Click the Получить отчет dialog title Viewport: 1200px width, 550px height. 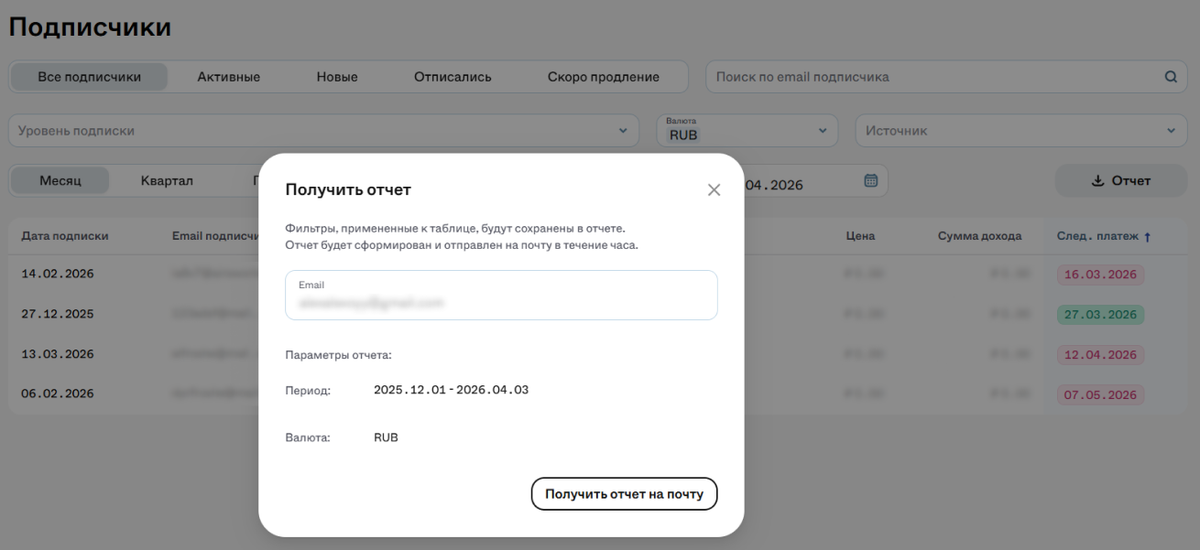(x=348, y=190)
